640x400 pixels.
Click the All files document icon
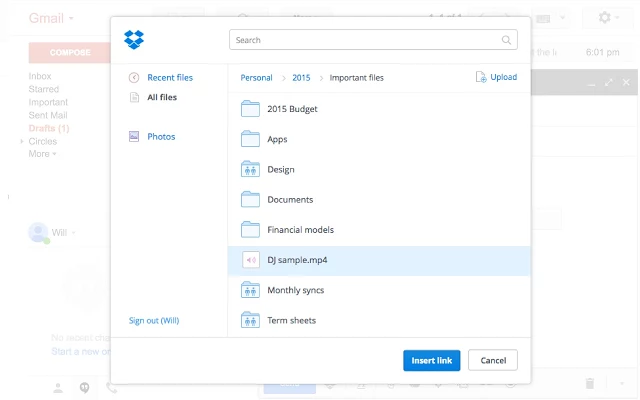pos(134,97)
